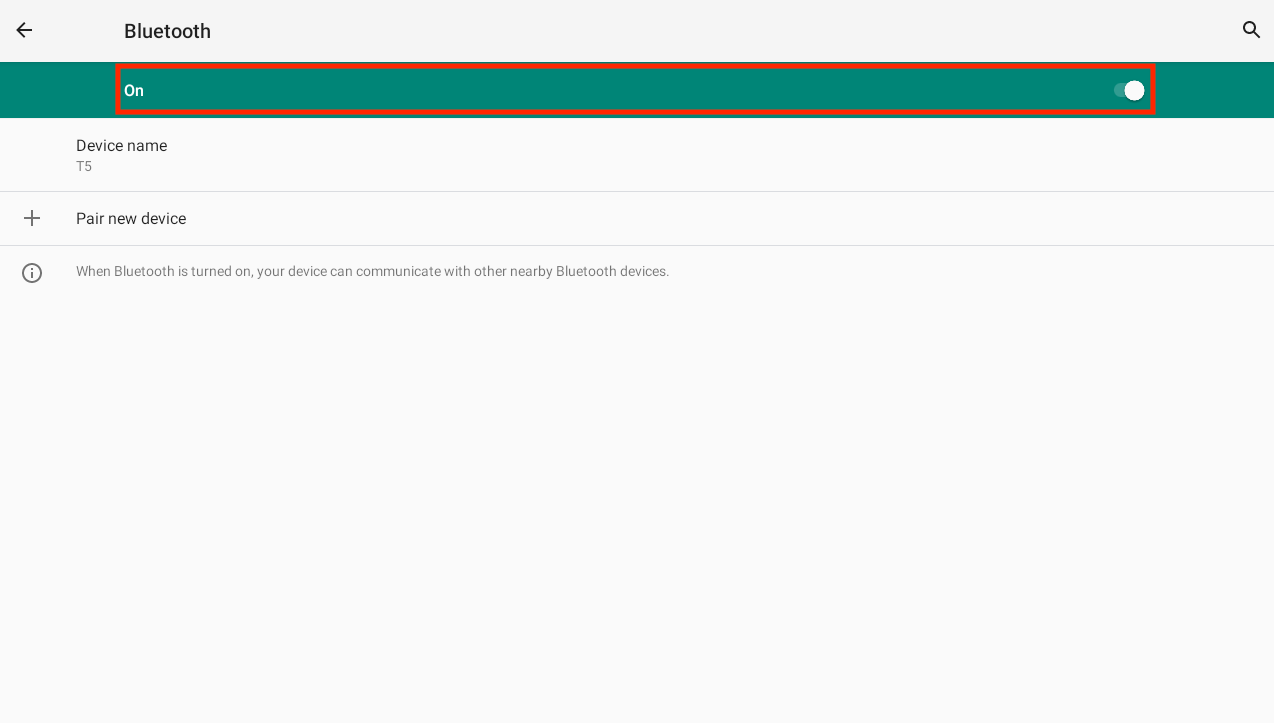Turn off Bluetooth with the switch
1274x723 pixels.
click(x=1129, y=91)
